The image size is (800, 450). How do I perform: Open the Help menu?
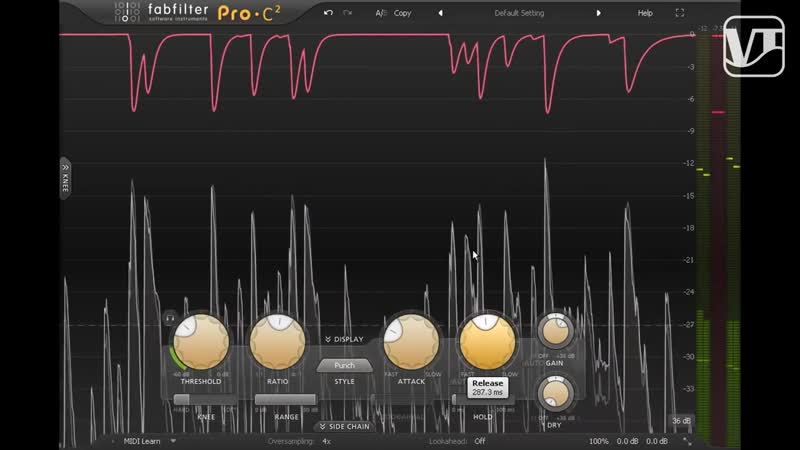pos(645,13)
